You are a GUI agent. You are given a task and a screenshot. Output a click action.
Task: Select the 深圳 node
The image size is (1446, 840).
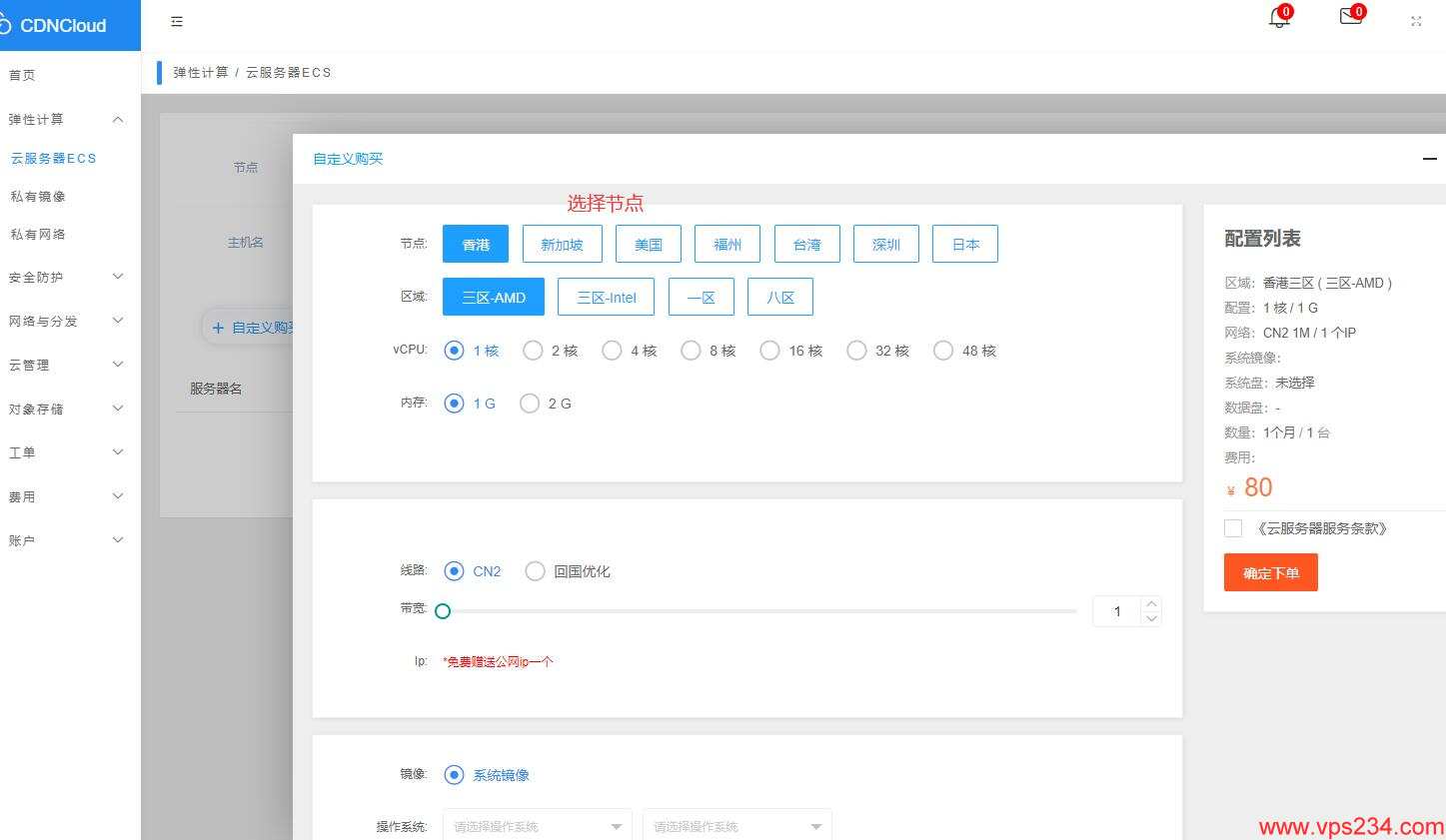tap(886, 244)
